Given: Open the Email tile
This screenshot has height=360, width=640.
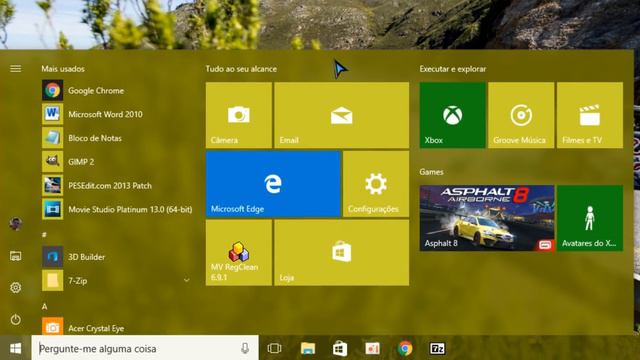Looking at the screenshot, I should (342, 115).
